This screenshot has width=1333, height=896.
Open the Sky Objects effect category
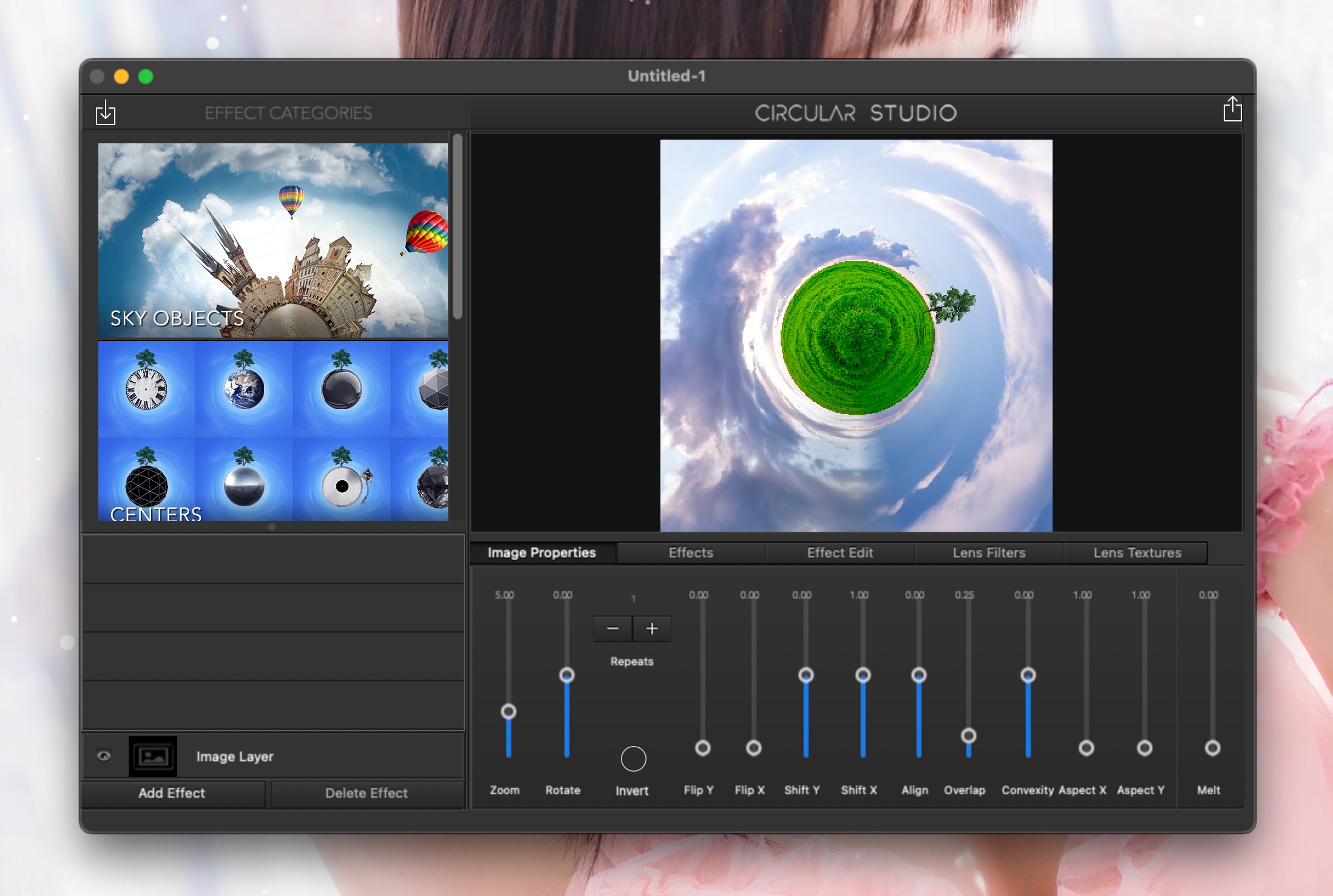click(273, 240)
